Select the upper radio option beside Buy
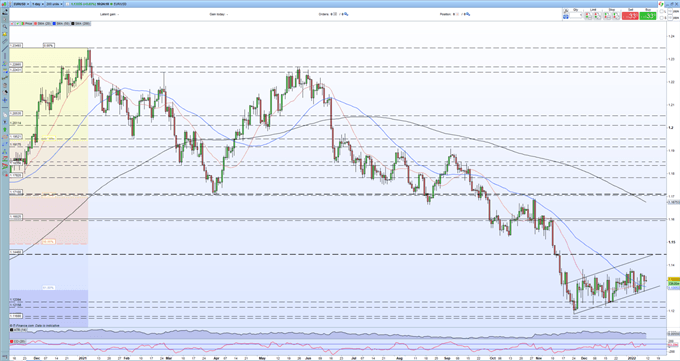 661,11
